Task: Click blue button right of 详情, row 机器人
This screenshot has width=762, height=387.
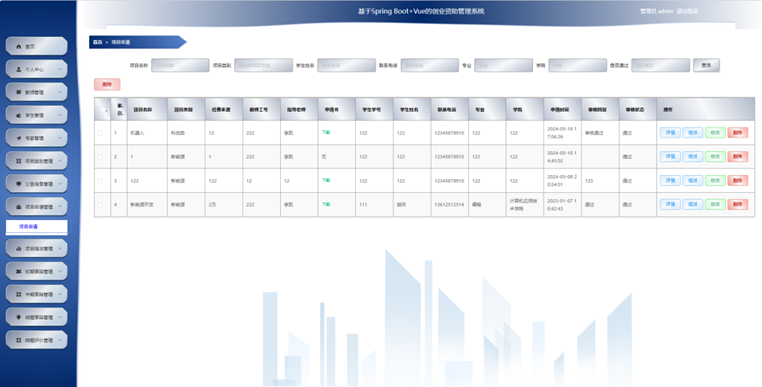Action: 693,133
